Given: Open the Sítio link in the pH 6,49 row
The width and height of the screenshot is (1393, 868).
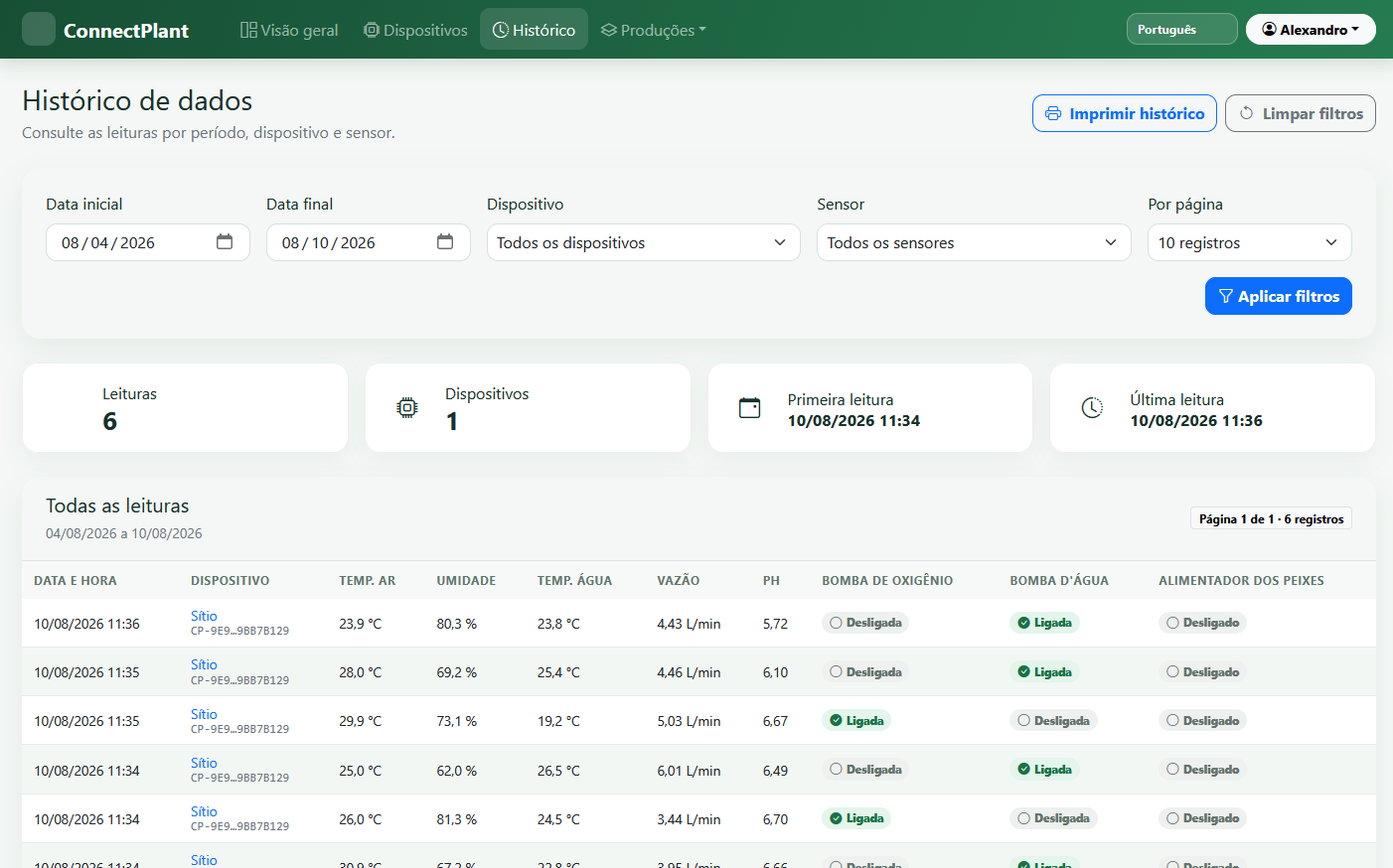Looking at the screenshot, I should (x=204, y=763).
